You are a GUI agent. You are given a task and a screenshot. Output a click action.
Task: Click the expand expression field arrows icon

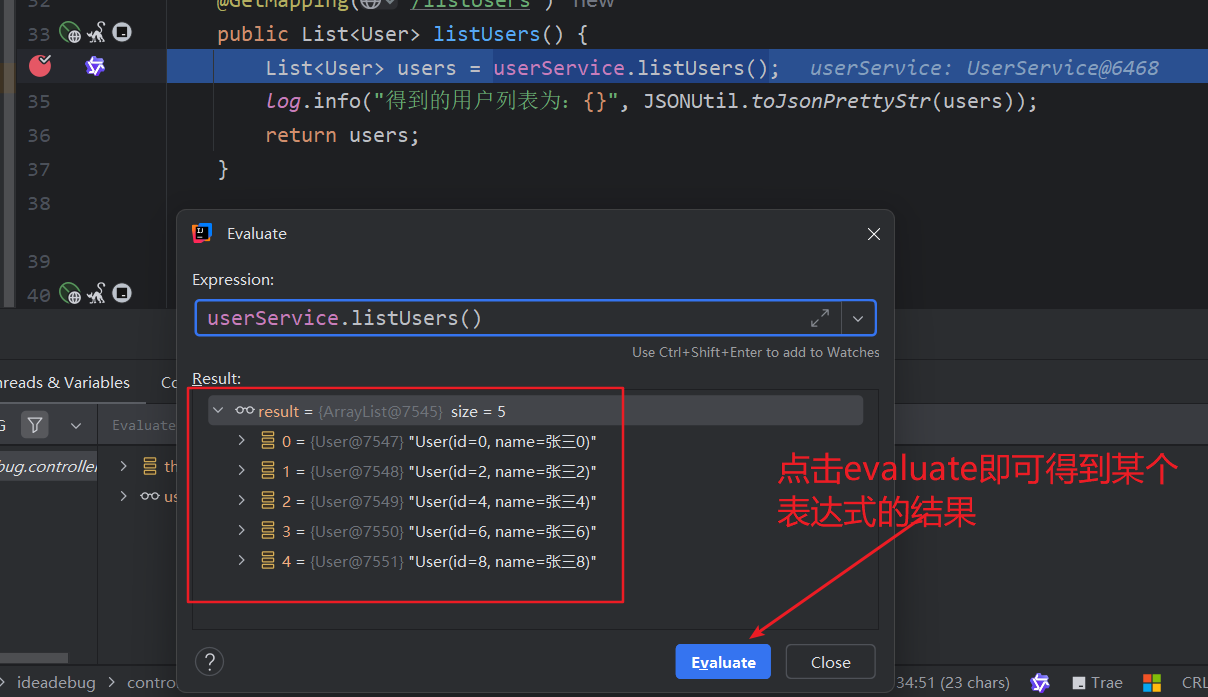click(x=819, y=318)
